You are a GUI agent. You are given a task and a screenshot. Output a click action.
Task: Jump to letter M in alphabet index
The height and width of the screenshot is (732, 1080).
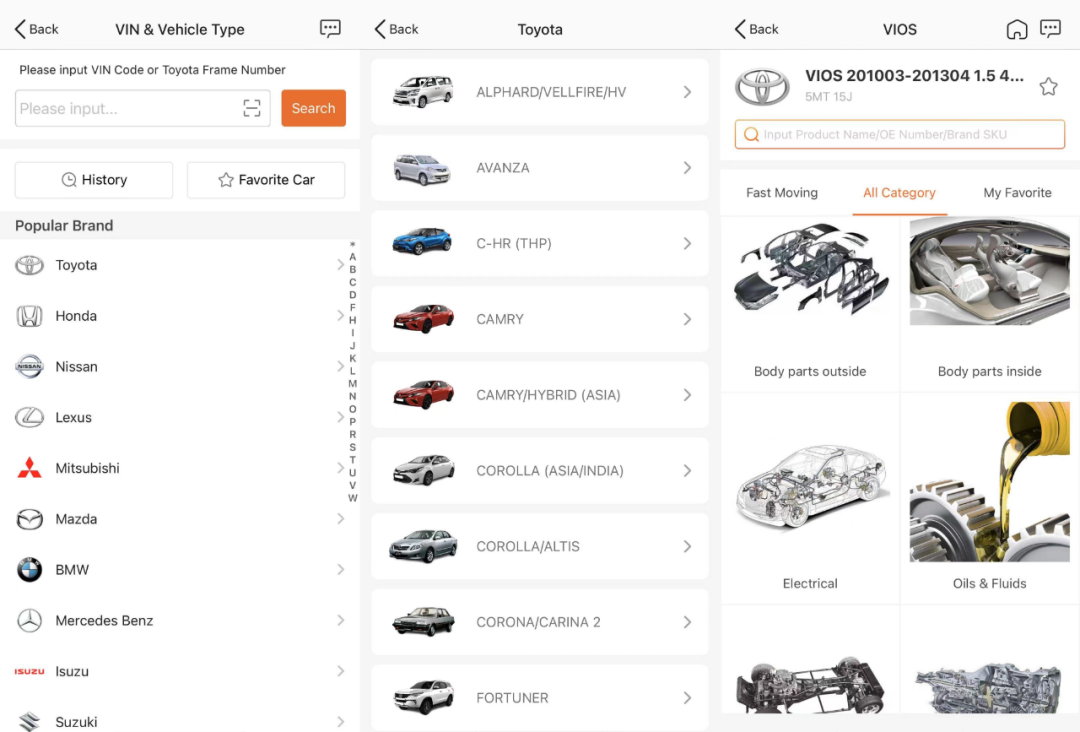coord(353,384)
